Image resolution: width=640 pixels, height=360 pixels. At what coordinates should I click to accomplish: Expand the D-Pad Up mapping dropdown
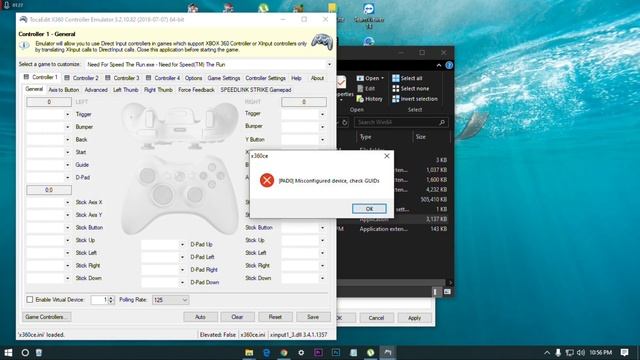(182, 244)
